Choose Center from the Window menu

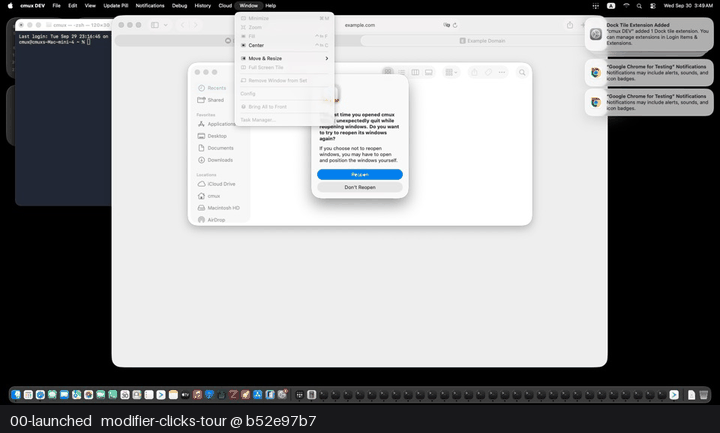pos(285,45)
